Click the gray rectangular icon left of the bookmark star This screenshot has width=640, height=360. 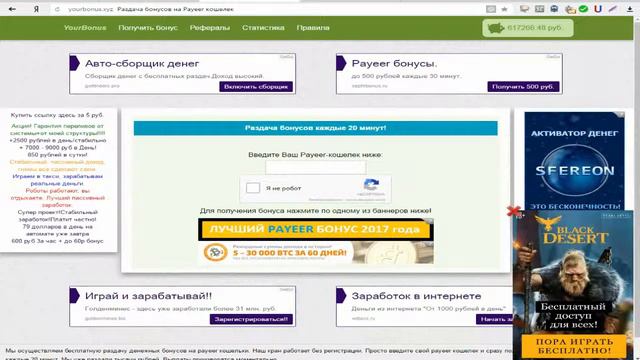pos(491,9)
